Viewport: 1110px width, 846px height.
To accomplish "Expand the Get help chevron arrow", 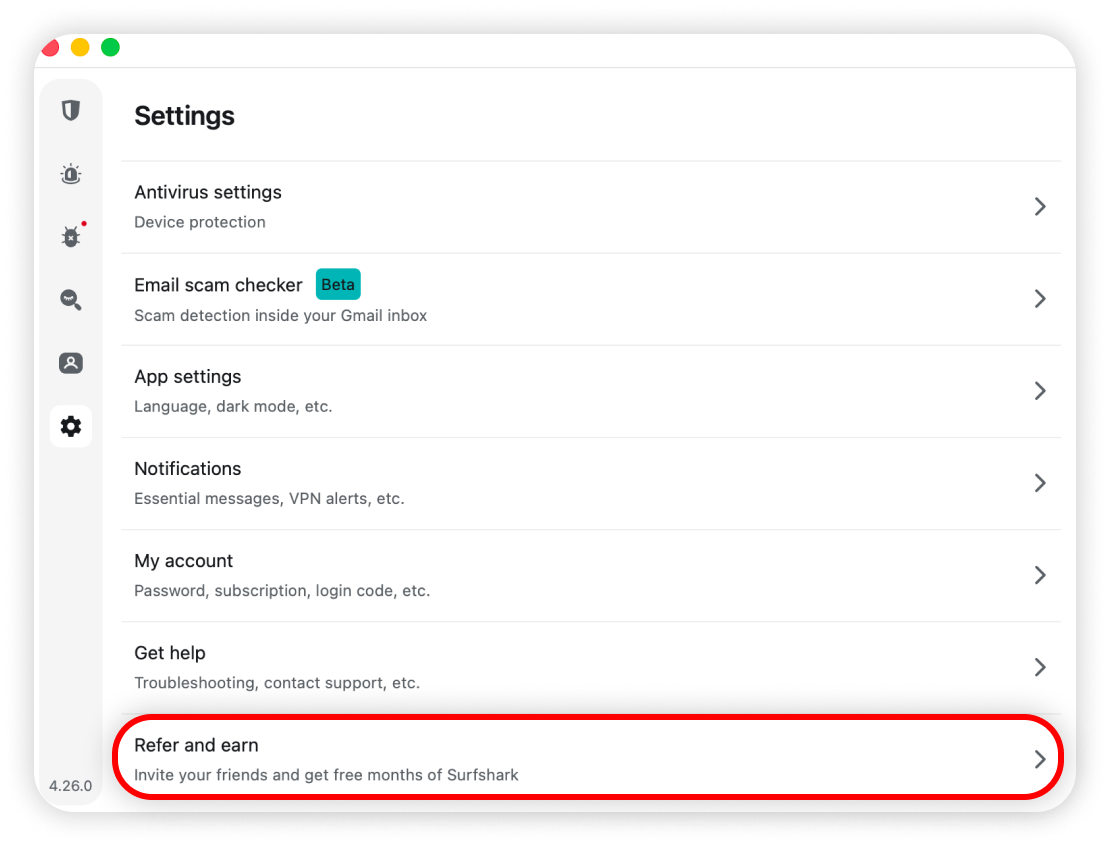I will pos(1040,667).
